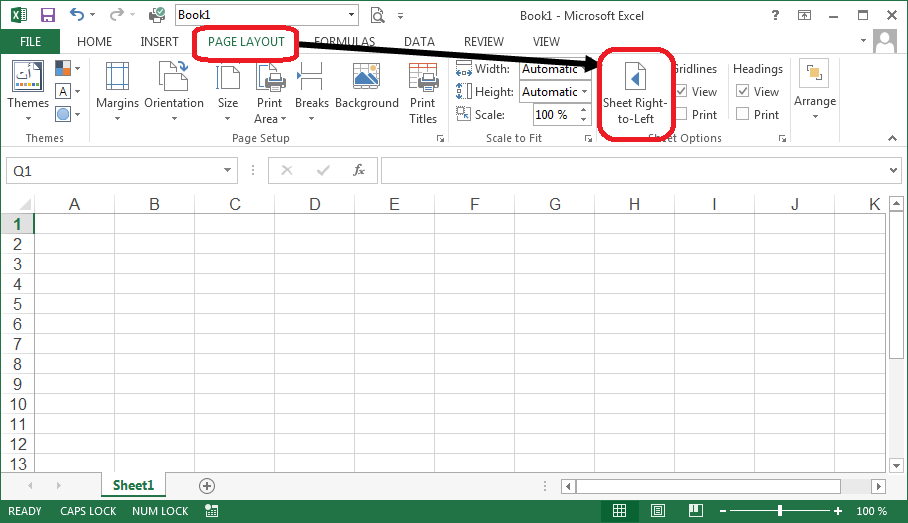The height and width of the screenshot is (523, 908).
Task: Click the zoom slider handle
Action: coord(780,510)
